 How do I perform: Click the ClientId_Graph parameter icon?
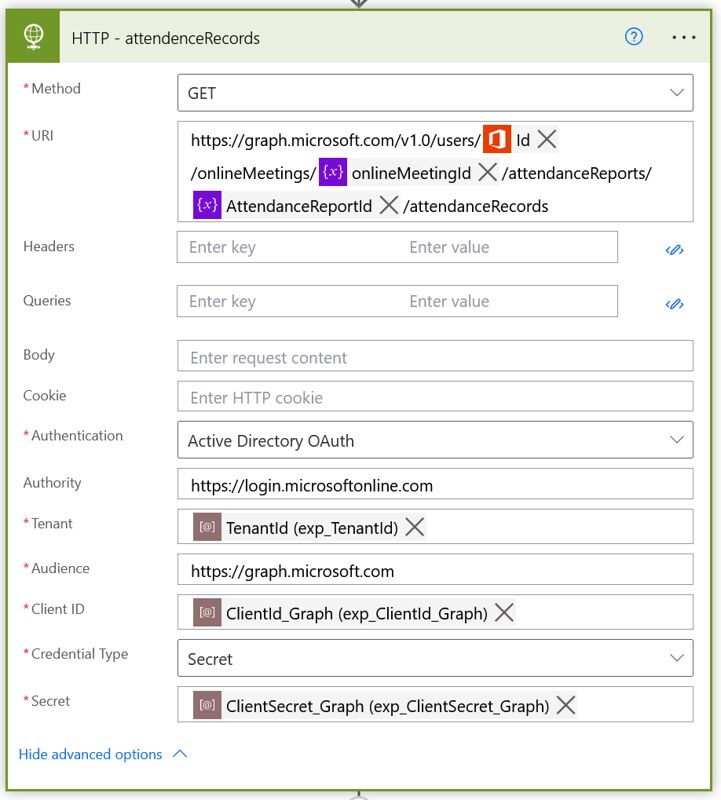[207, 612]
